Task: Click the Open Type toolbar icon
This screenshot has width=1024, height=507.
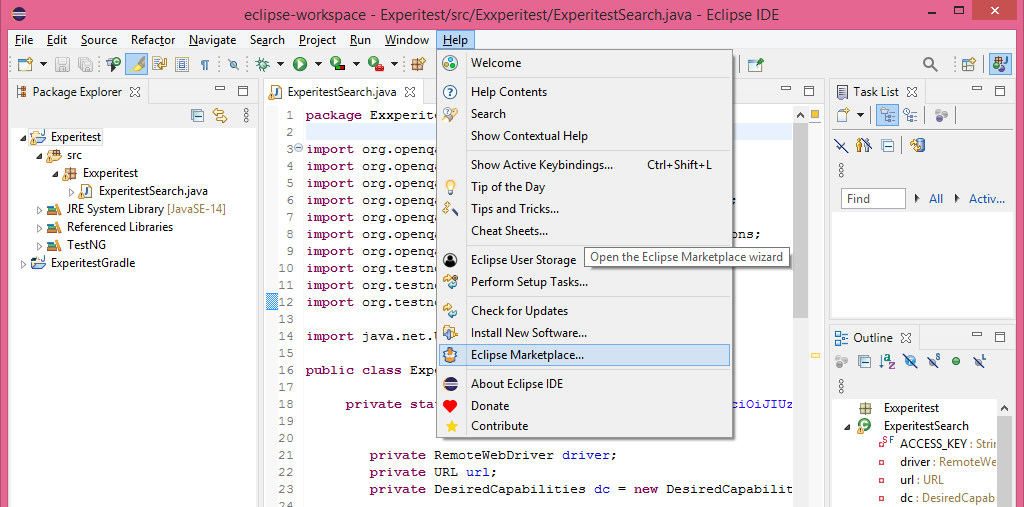Action: pos(114,64)
